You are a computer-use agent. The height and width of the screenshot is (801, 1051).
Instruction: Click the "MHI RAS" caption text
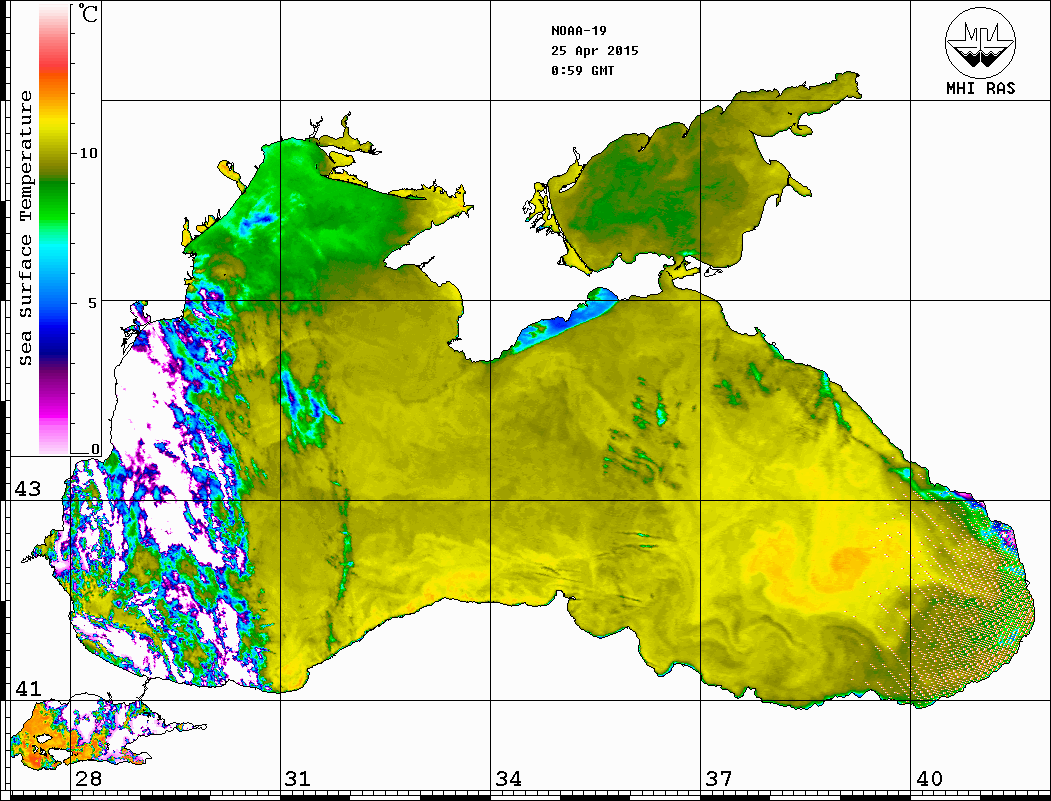(981, 88)
